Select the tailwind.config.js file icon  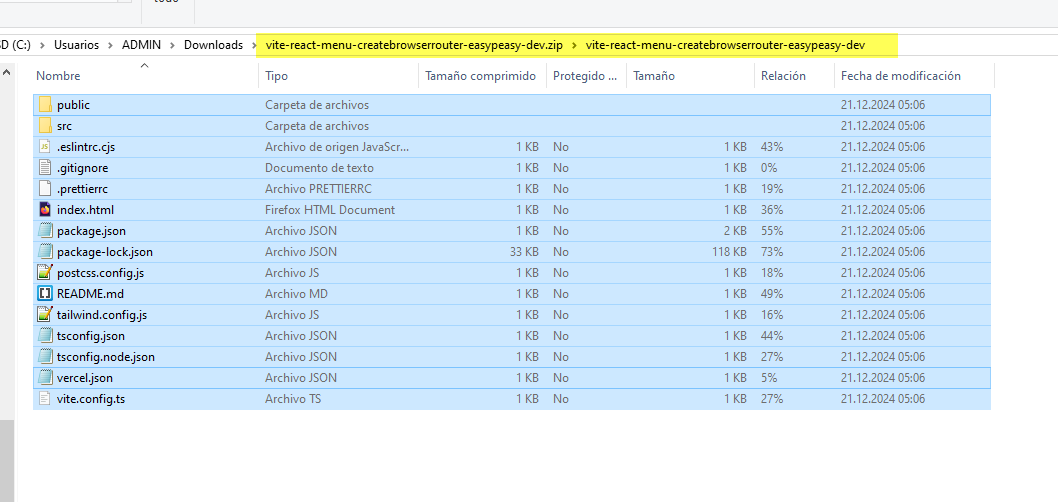pyautogui.click(x=45, y=315)
